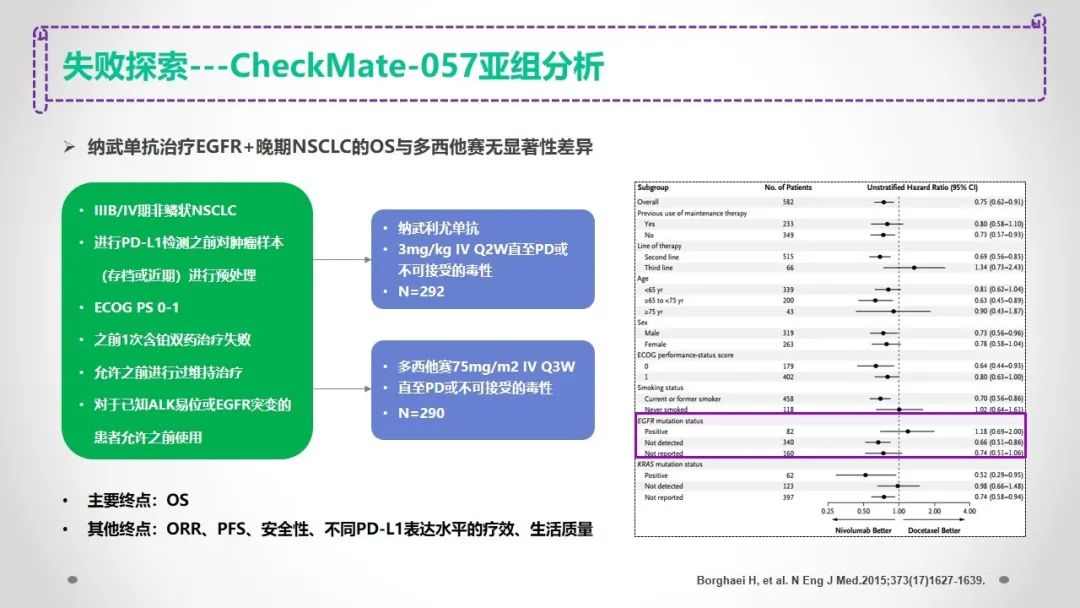This screenshot has width=1080, height=608.
Task: Click the "EGFR mutation status" heading
Action: click(x=670, y=421)
